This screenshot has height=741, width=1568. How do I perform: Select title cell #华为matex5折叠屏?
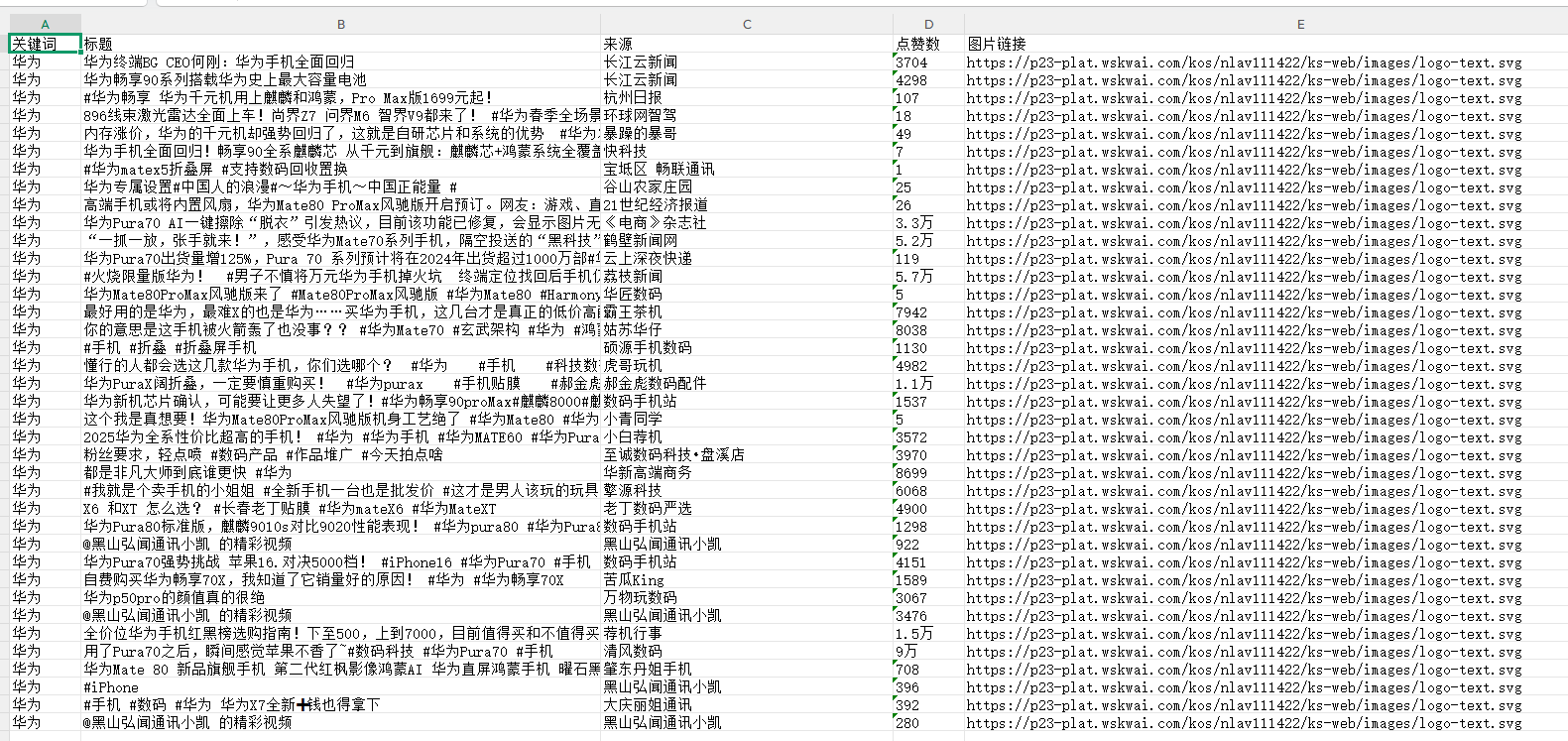point(341,169)
